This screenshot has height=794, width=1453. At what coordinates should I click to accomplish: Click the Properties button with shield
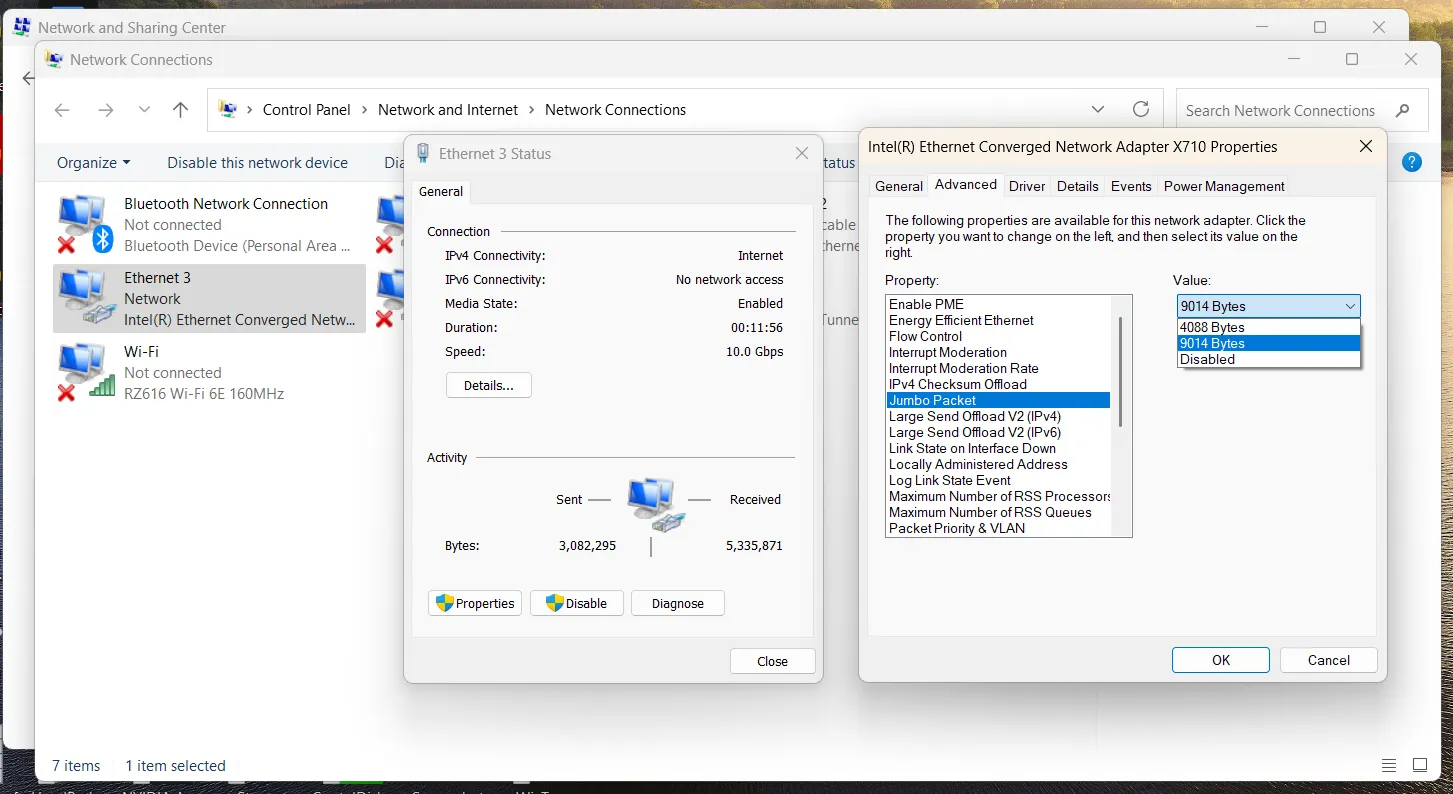tap(475, 603)
